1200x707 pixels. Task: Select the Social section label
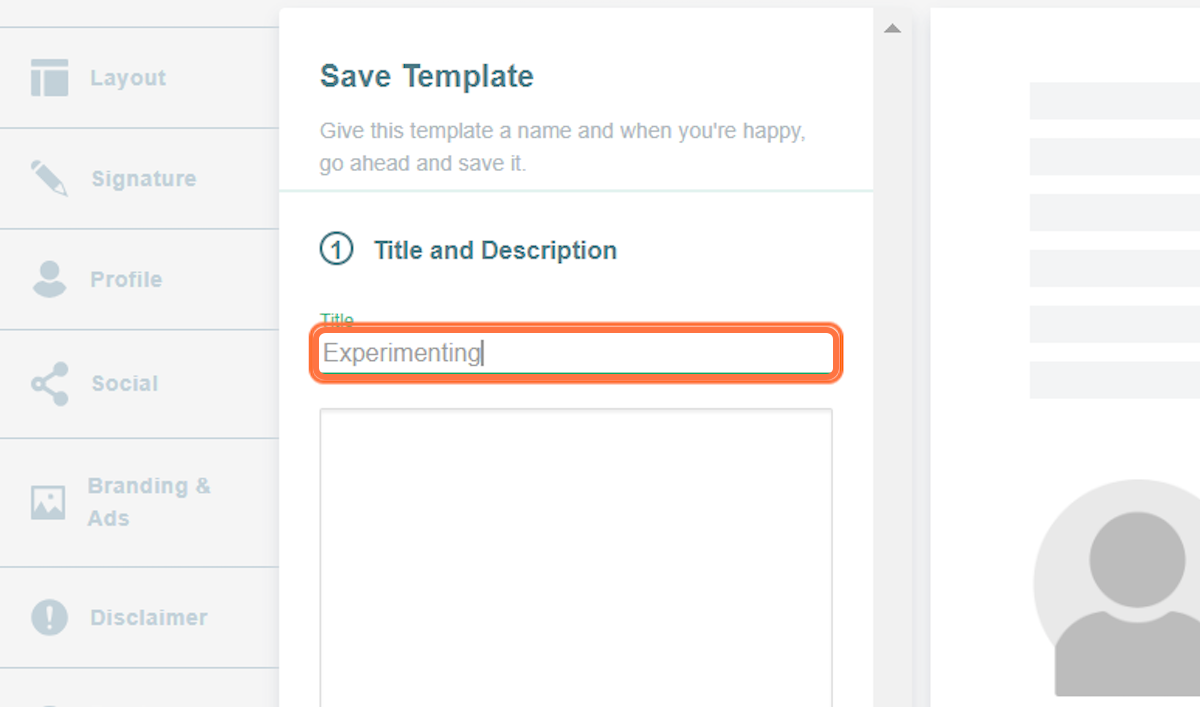coord(125,384)
